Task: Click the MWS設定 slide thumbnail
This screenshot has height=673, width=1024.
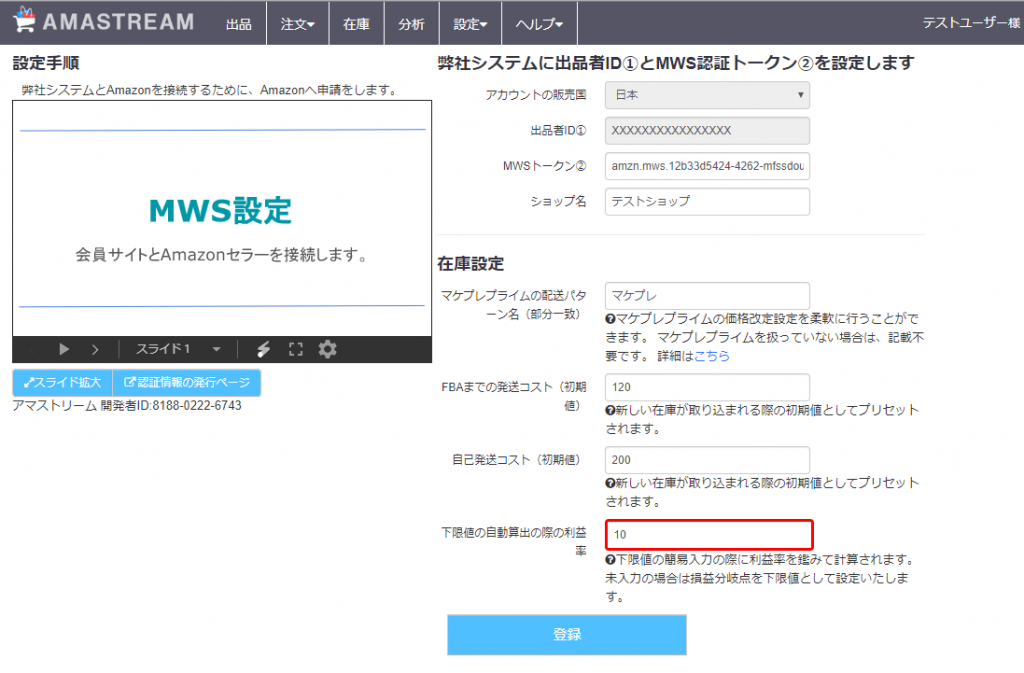Action: tap(222, 218)
